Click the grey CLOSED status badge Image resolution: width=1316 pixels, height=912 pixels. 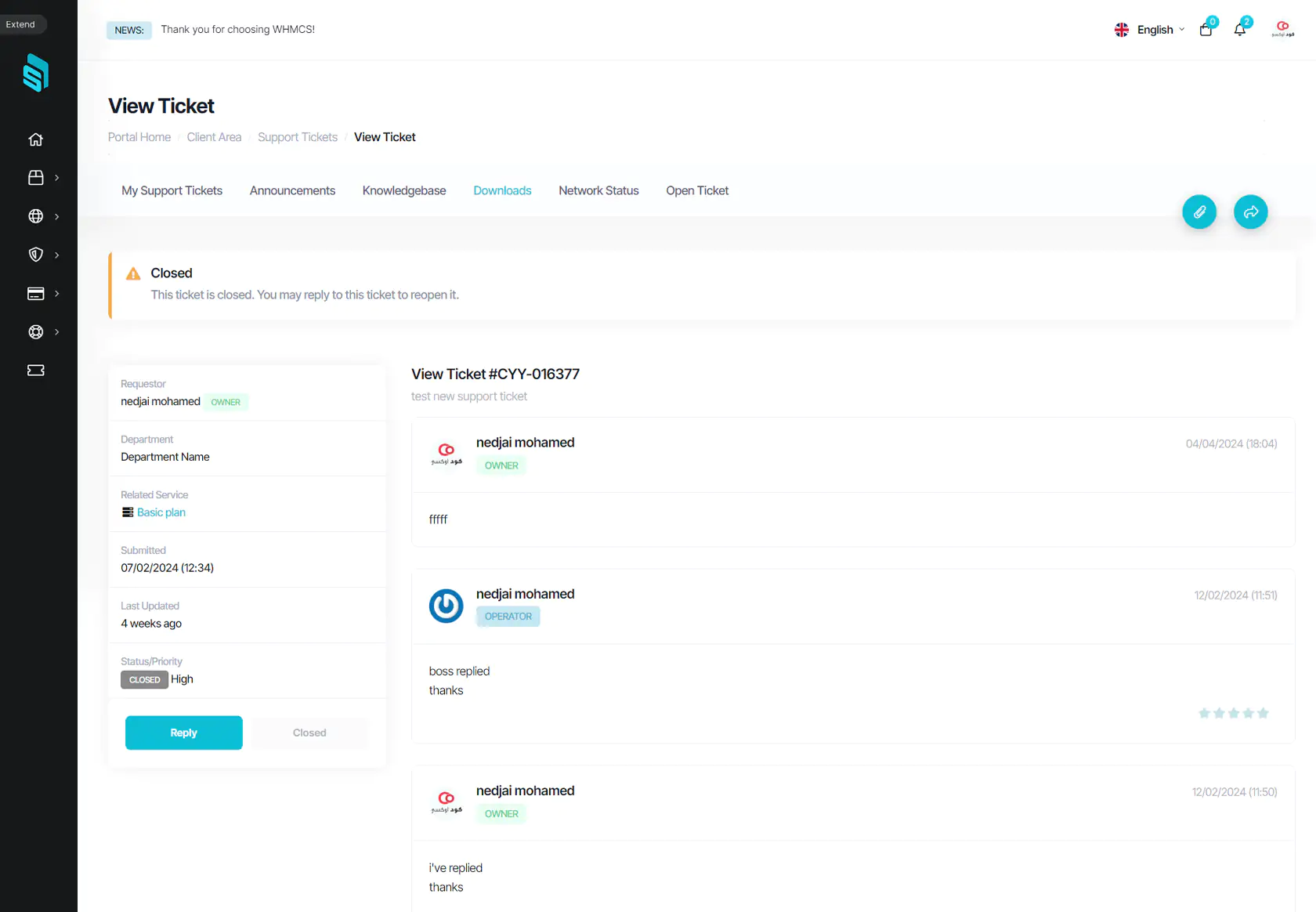click(x=144, y=679)
